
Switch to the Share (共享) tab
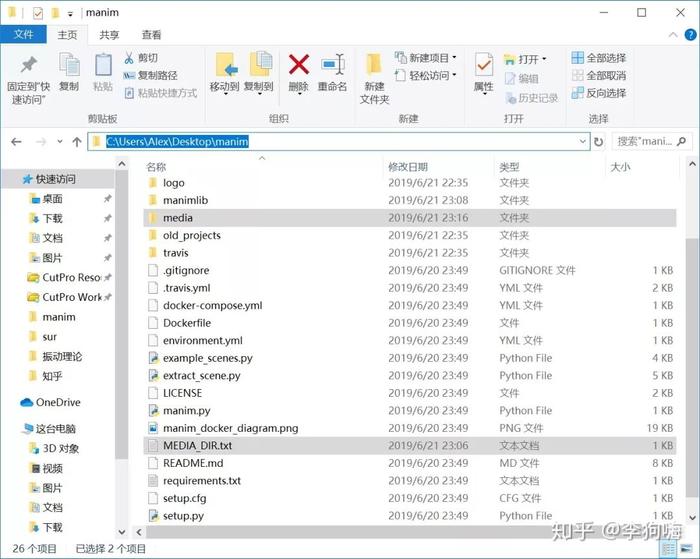(x=109, y=35)
